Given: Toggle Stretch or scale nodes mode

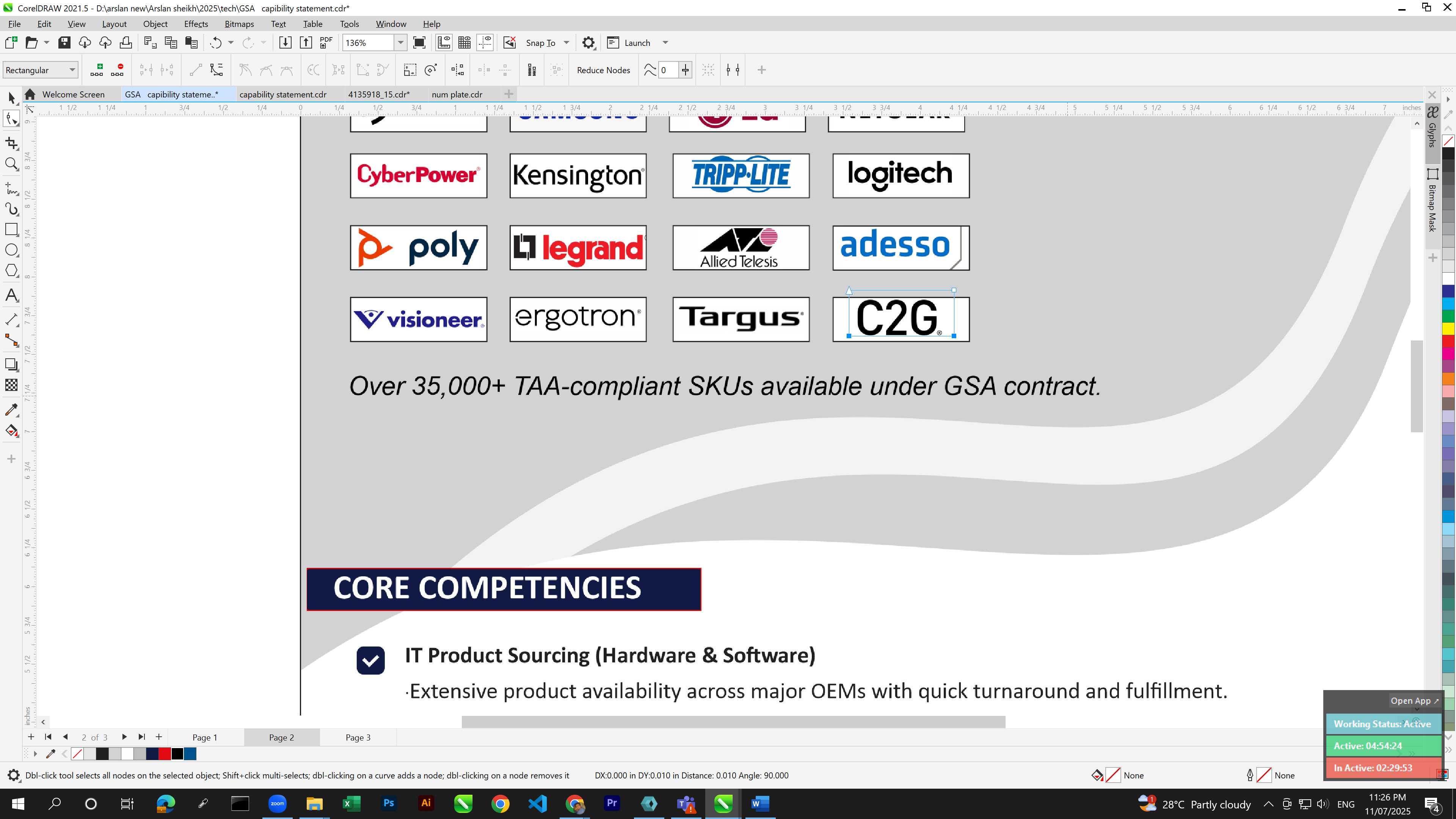Looking at the screenshot, I should [x=410, y=69].
